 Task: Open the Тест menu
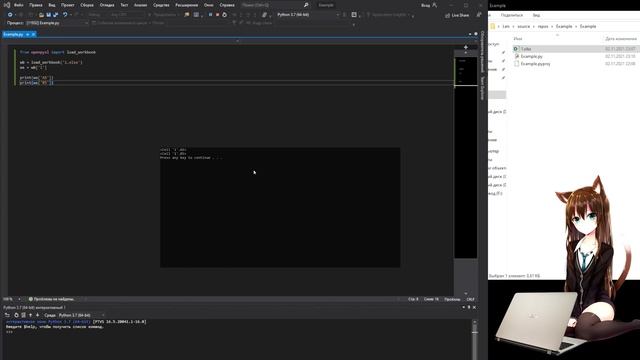click(124, 5)
